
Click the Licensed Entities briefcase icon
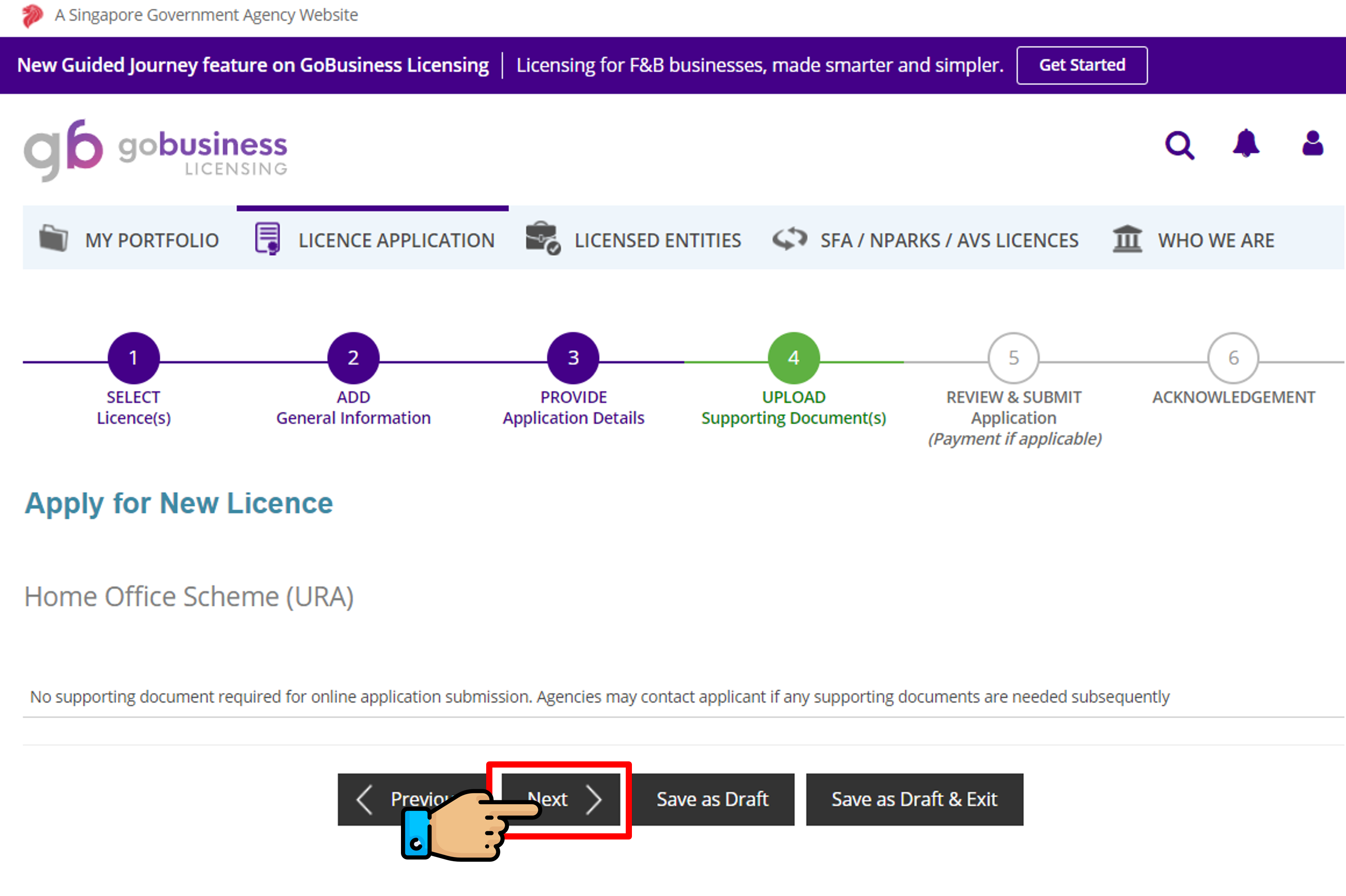pos(543,238)
